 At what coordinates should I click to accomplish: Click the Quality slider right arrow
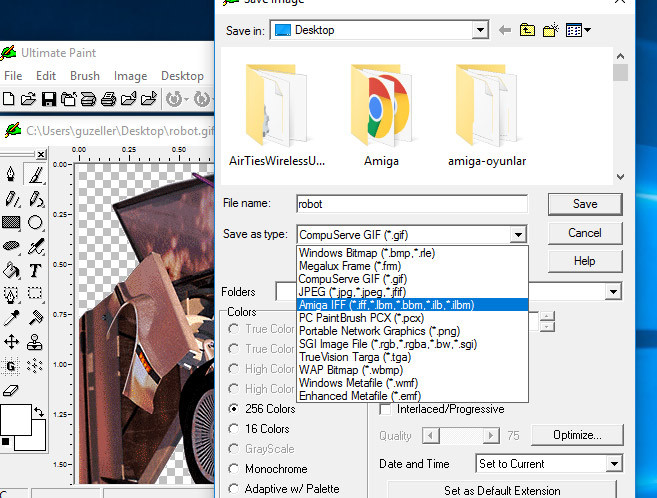pyautogui.click(x=490, y=436)
